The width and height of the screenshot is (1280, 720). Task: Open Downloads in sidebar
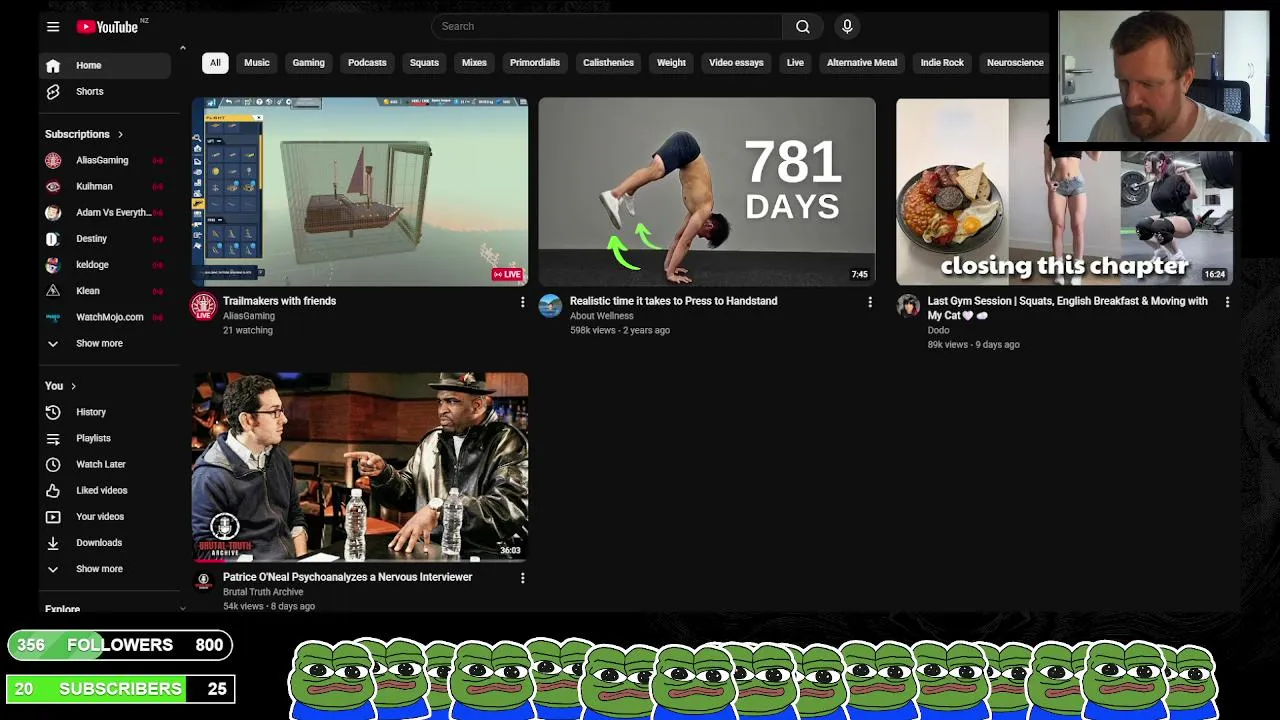pyautogui.click(x=105, y=542)
